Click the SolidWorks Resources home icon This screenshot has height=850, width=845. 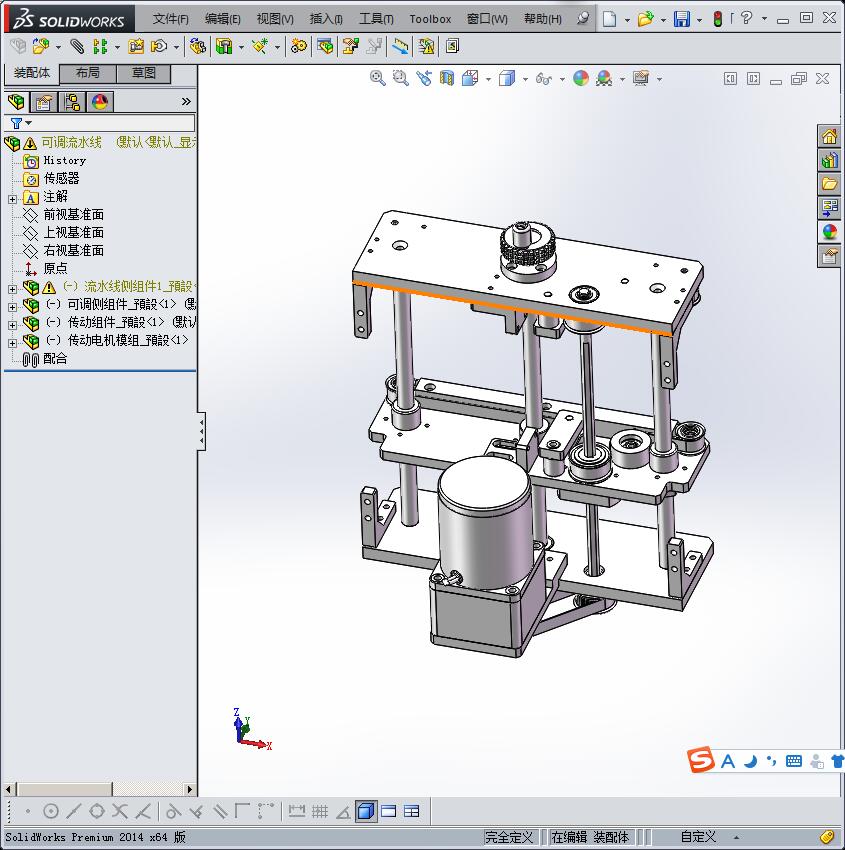(829, 137)
